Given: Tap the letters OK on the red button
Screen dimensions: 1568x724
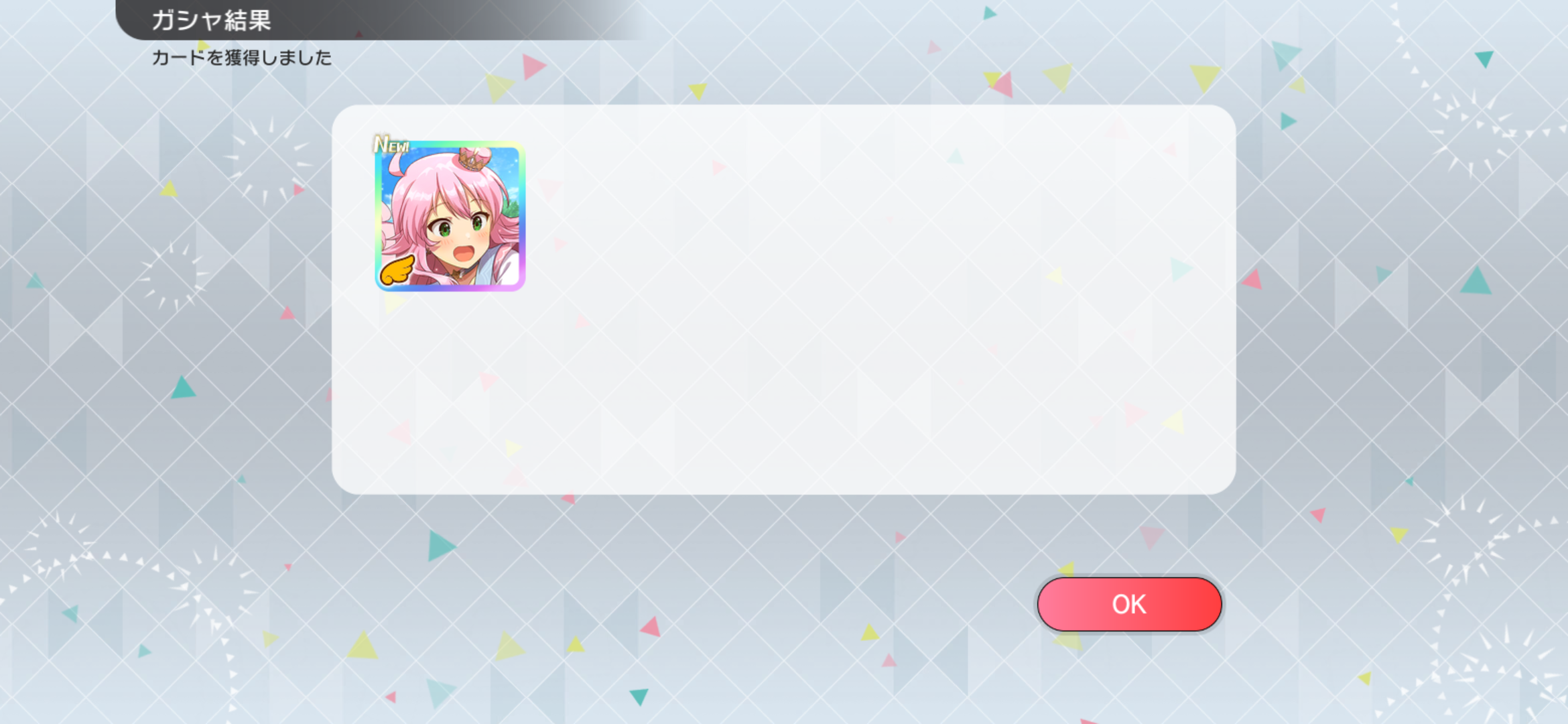Looking at the screenshot, I should (x=1129, y=605).
